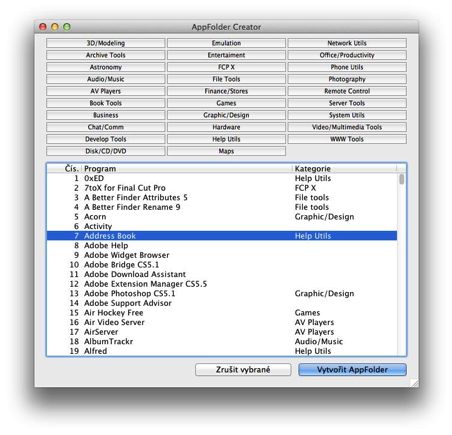Sort list by the Kategorie column header
This screenshot has height=435, width=452.
(345, 168)
